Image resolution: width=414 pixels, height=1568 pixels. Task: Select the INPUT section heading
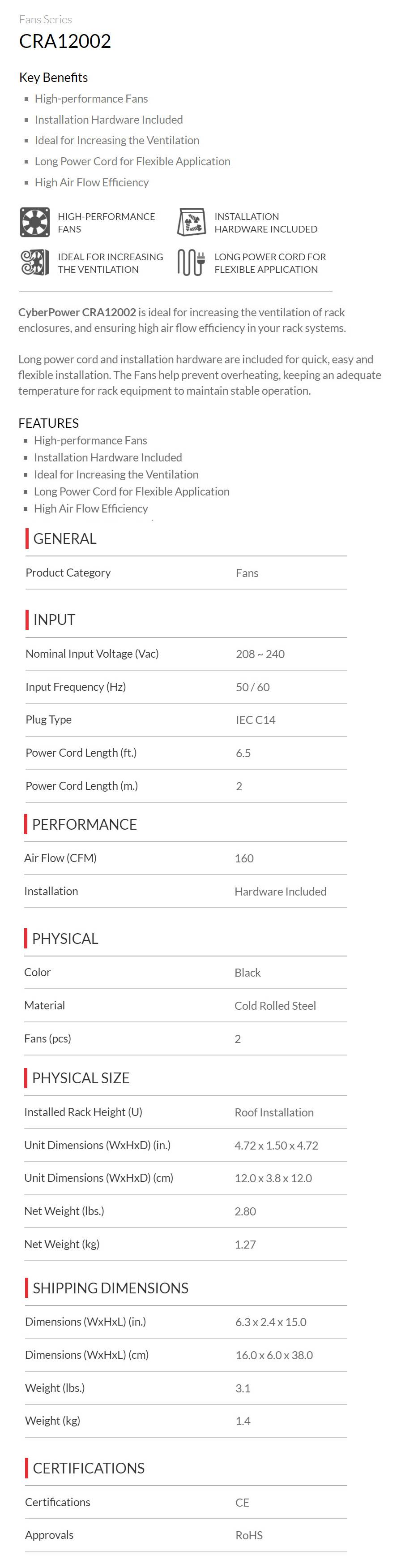[x=54, y=620]
